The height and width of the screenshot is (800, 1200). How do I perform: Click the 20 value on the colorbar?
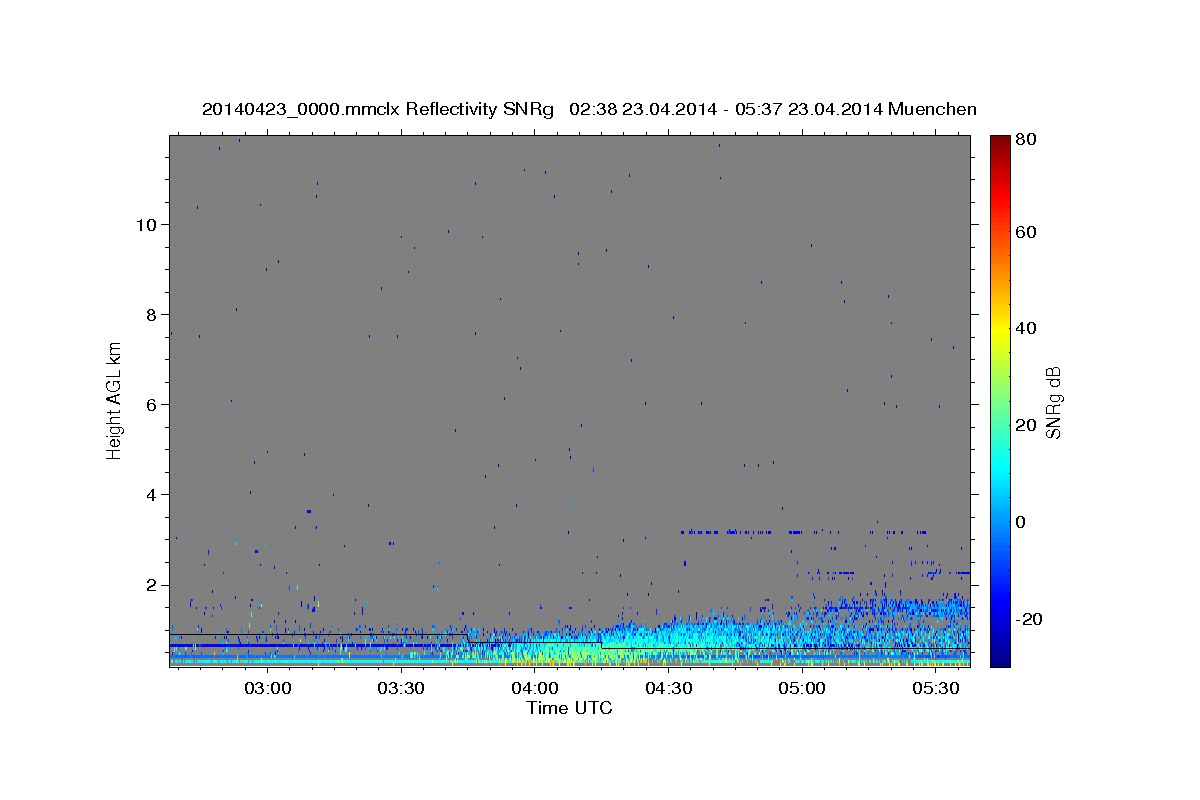pyautogui.click(x=1028, y=426)
